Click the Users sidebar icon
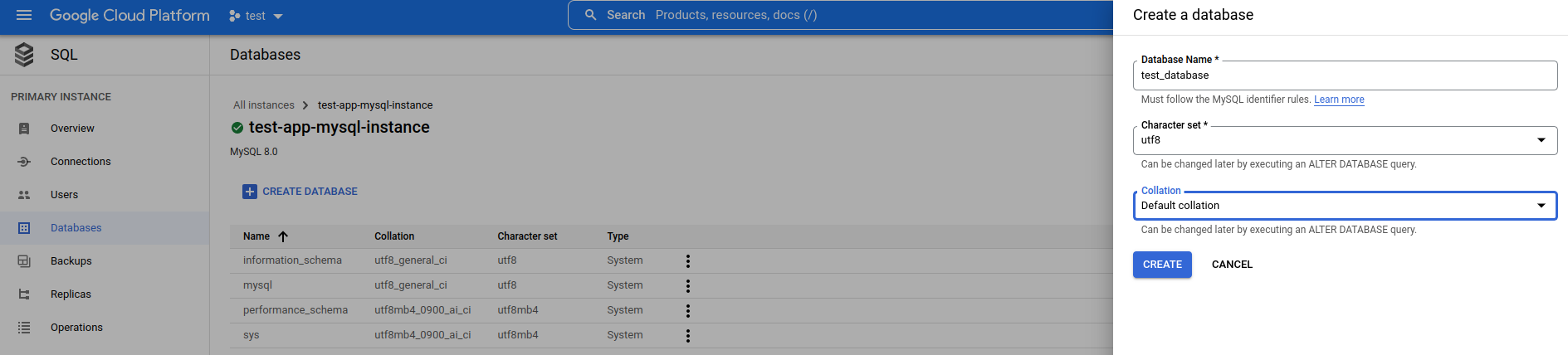The image size is (1568, 355). tap(24, 195)
